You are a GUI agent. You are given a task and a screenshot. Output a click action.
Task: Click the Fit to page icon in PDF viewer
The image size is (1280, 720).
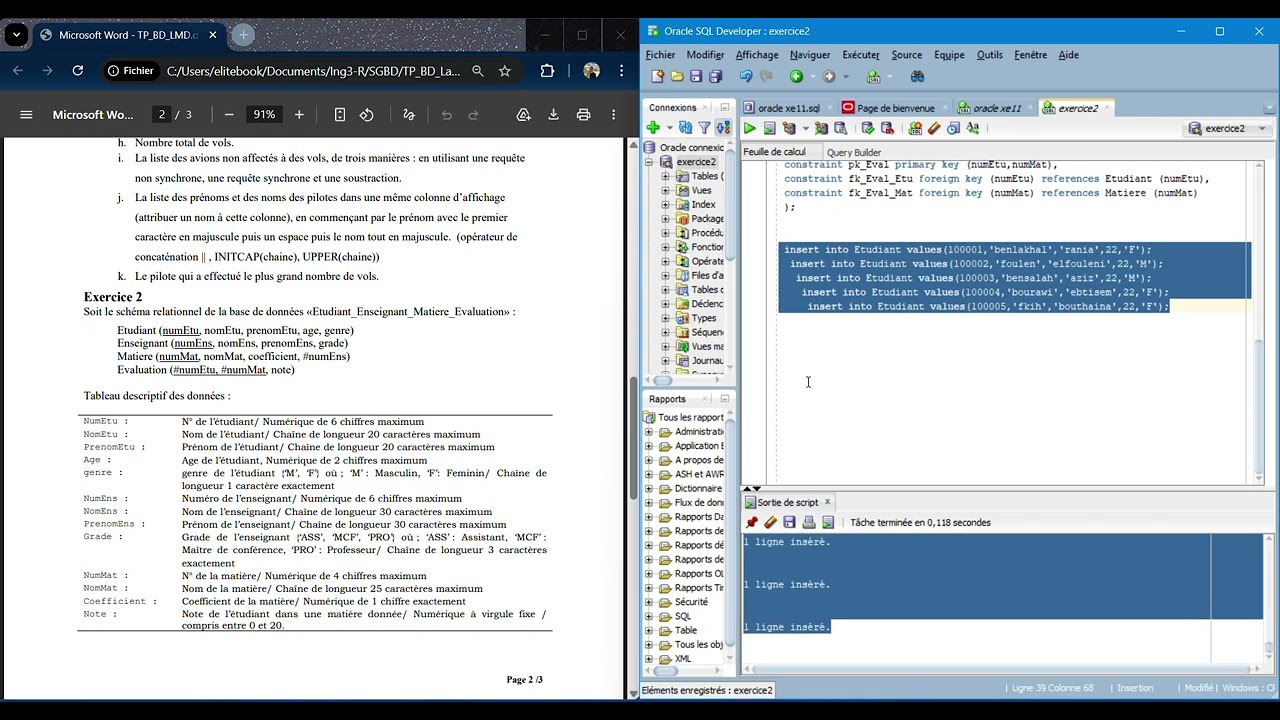click(x=340, y=115)
